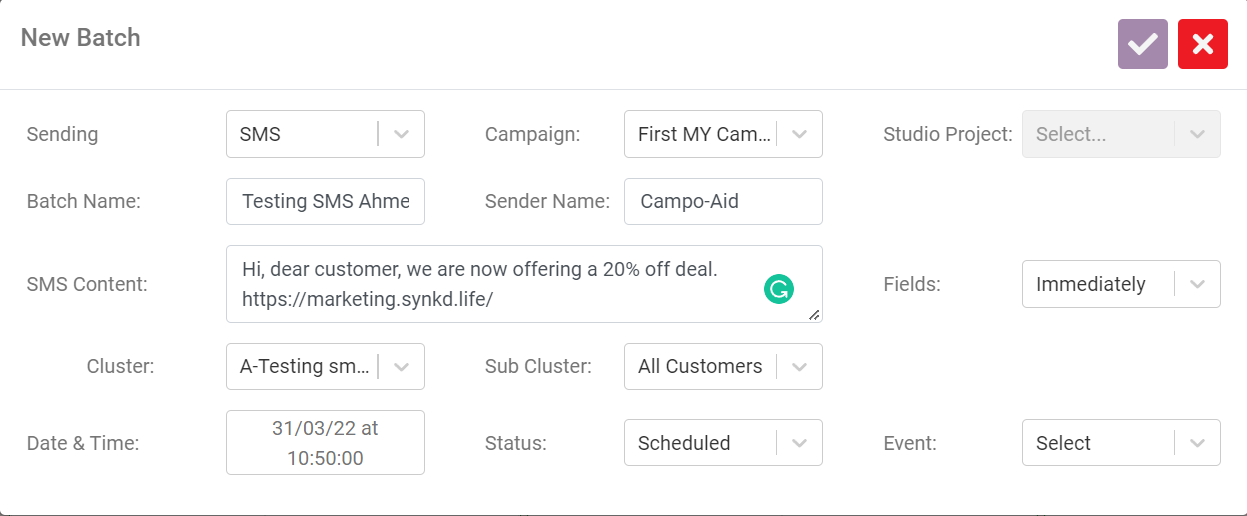
Task: Click the purple checkmark save button
Action: click(1142, 44)
